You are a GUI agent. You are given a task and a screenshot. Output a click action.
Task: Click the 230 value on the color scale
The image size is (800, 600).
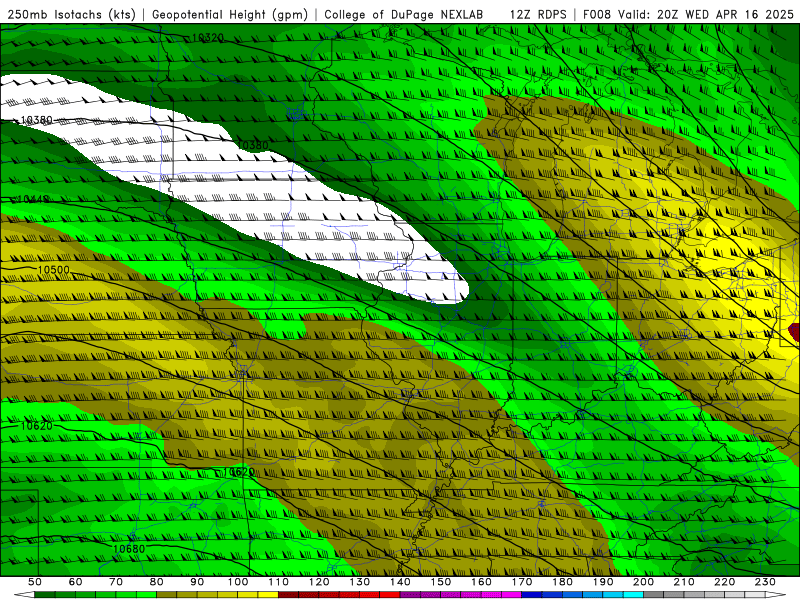tap(765, 582)
